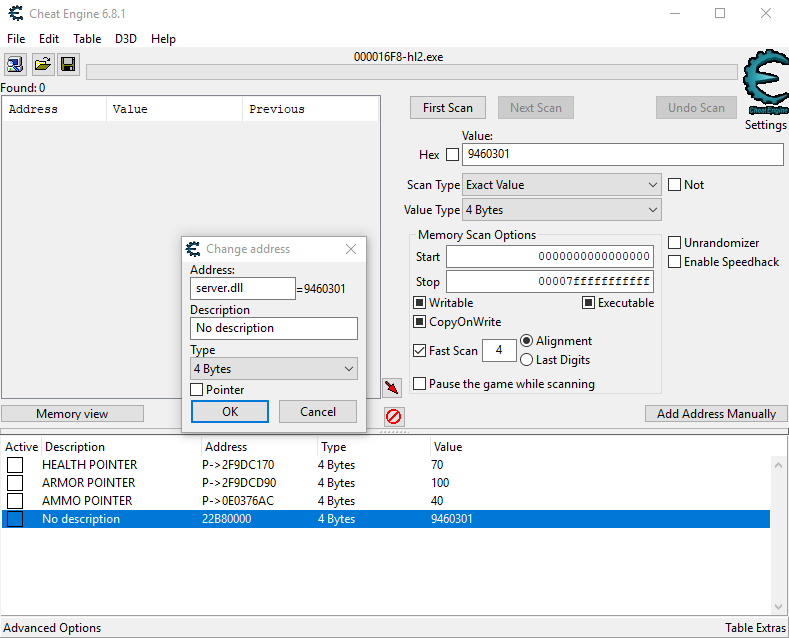This screenshot has height=638, width=789.
Task: Click the Add Address Manually button
Action: point(716,414)
